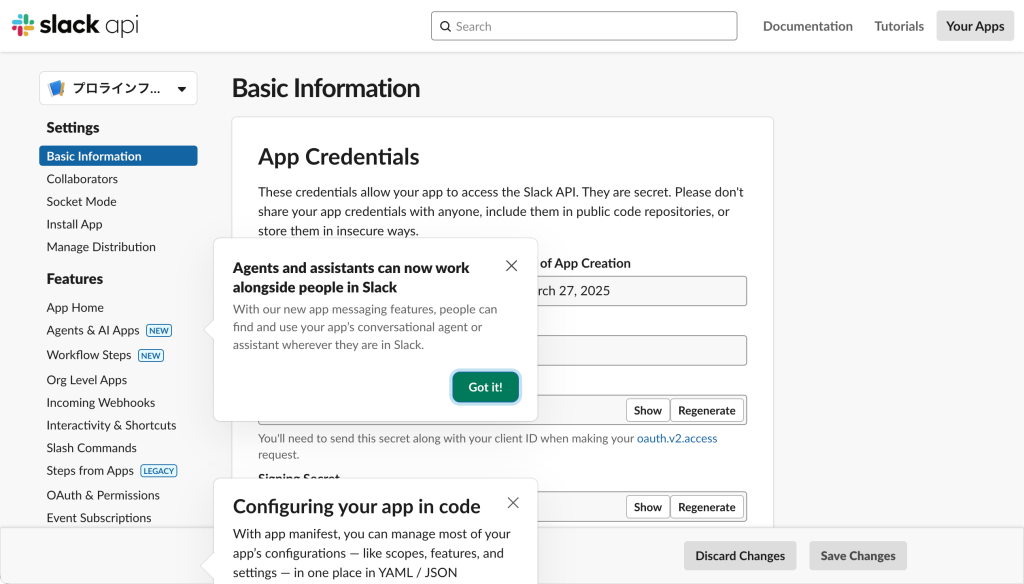
Task: Dismiss the Configuring your app in code tip
Action: [513, 503]
